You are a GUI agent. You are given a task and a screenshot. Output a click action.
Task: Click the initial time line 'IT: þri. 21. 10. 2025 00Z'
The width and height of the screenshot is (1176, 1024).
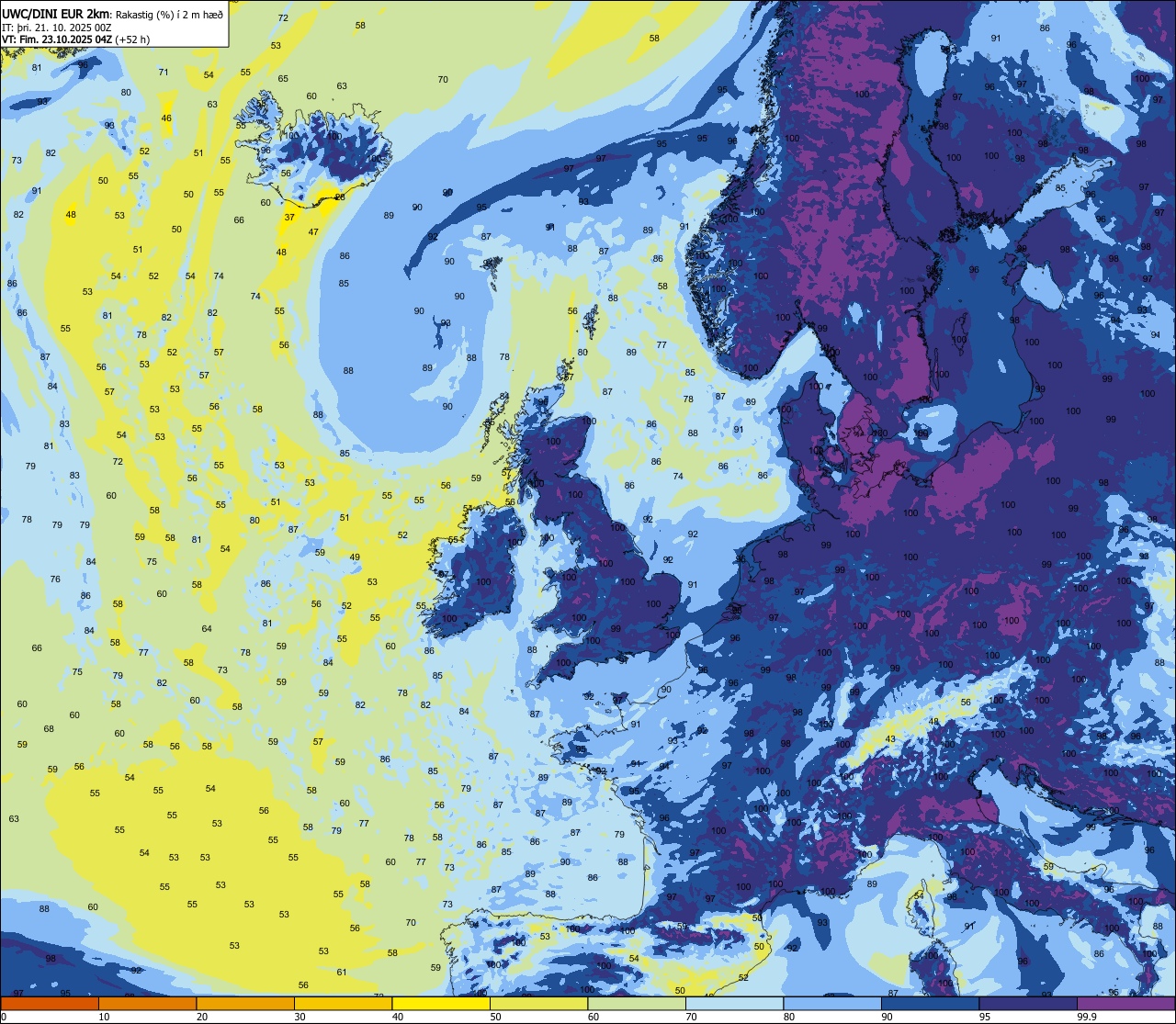click(57, 27)
